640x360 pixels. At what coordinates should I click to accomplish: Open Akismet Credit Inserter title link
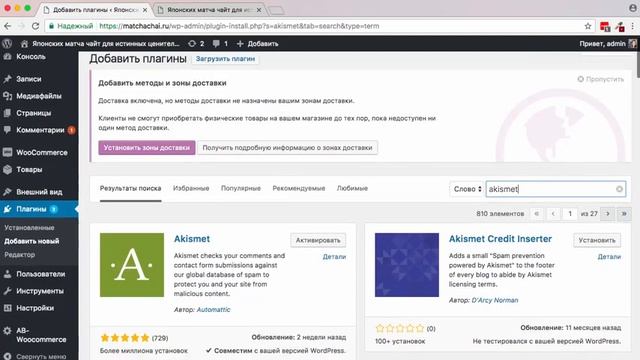click(500, 239)
